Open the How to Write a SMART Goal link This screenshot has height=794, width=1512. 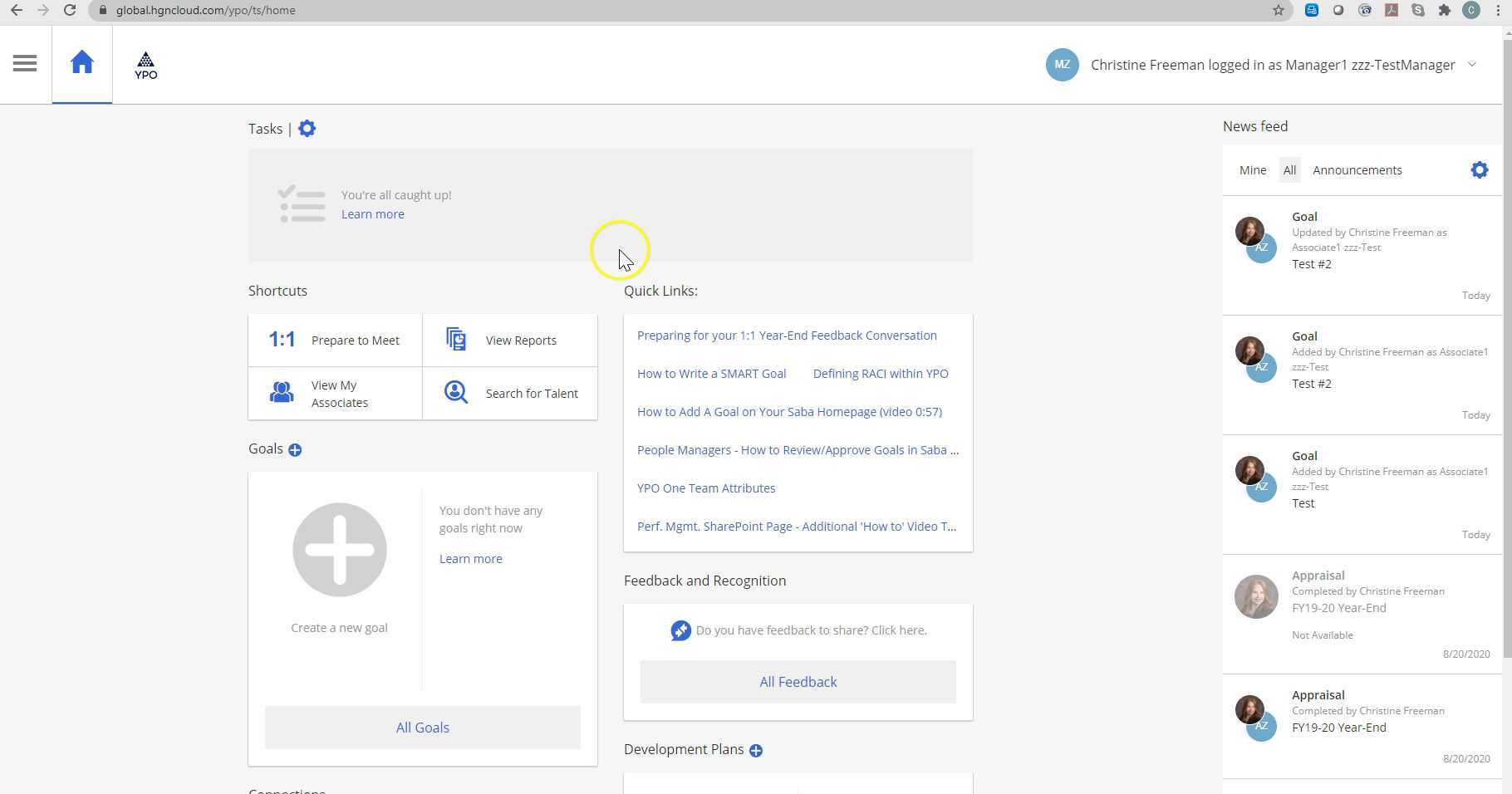(711, 373)
